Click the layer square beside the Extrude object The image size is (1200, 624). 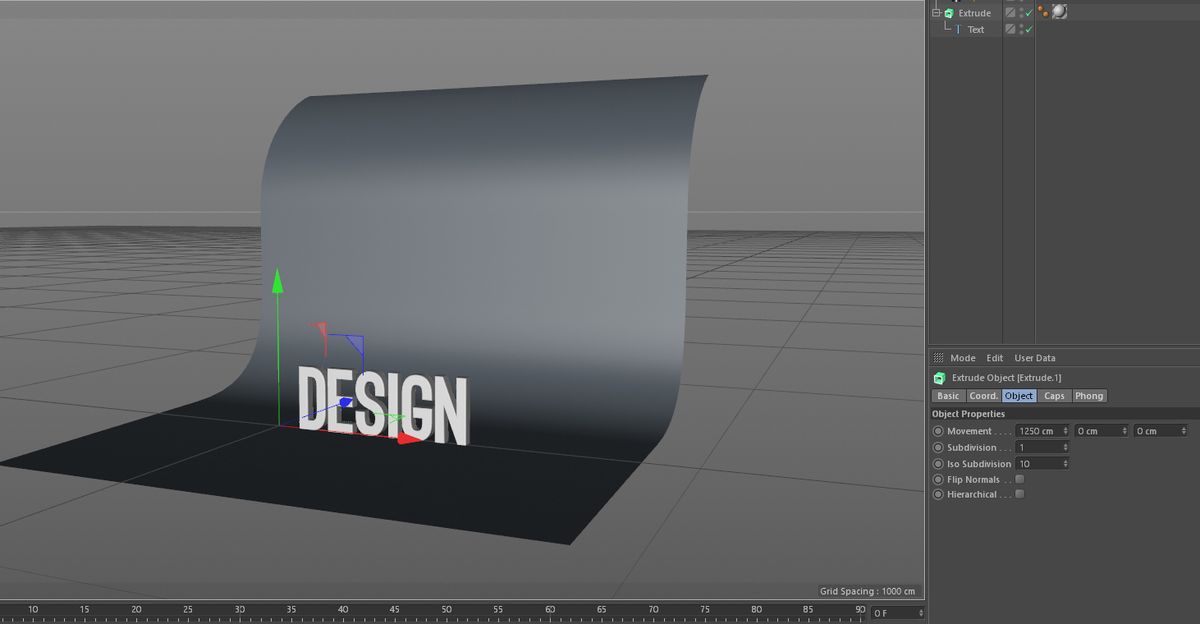(1012, 12)
